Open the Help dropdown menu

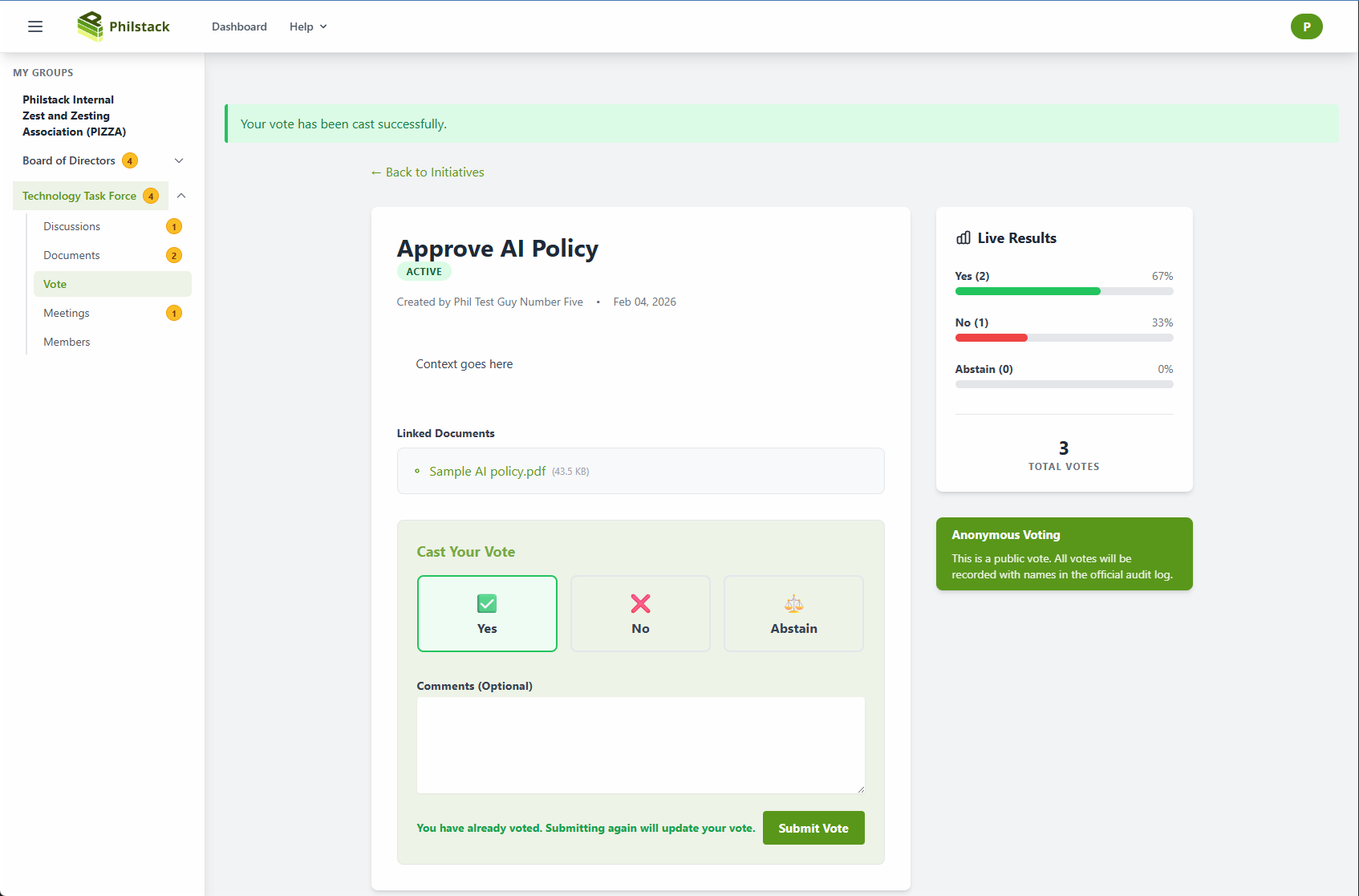[x=308, y=26]
